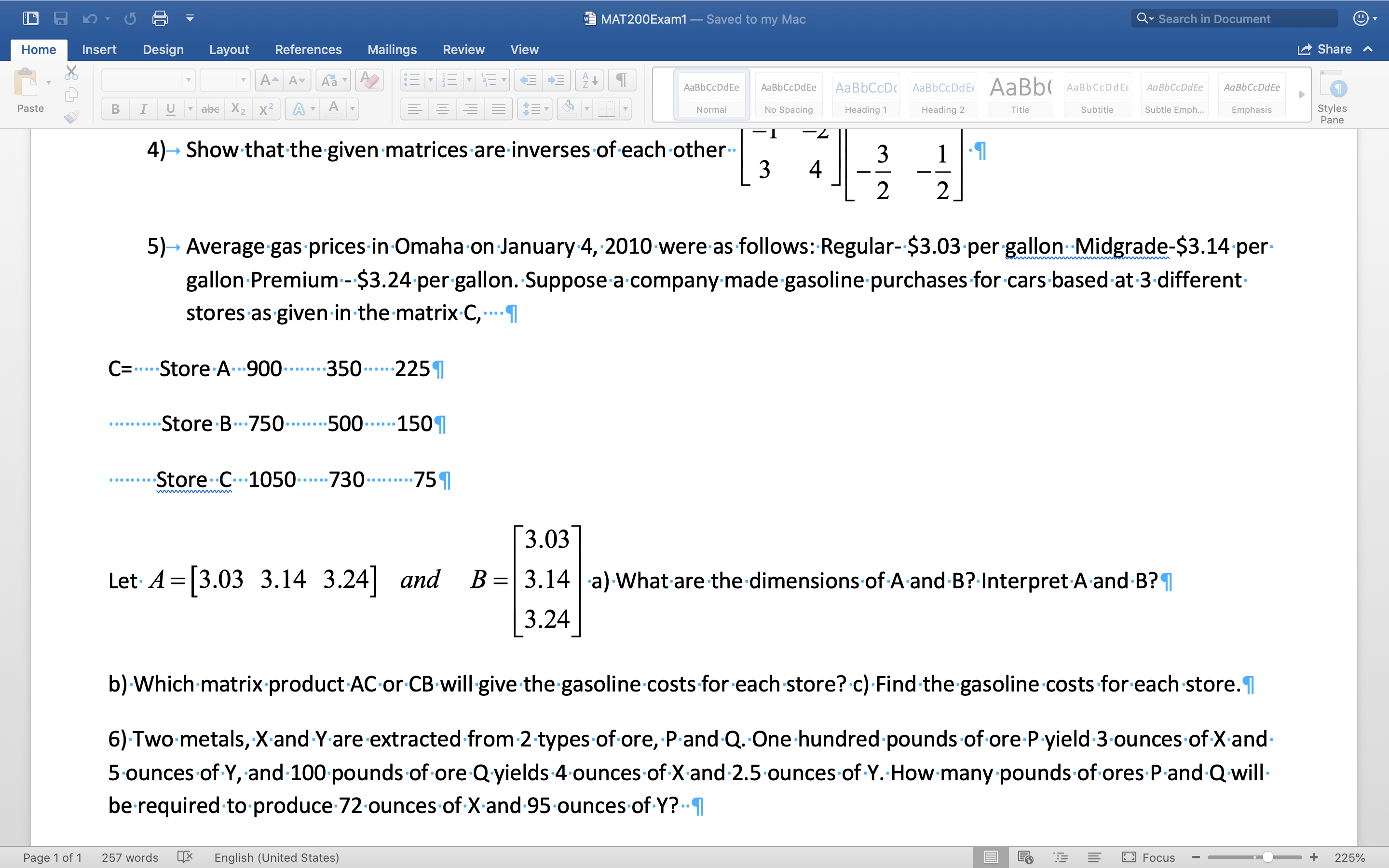Select the strikethrough icon
The image size is (1389, 868).
point(210,109)
